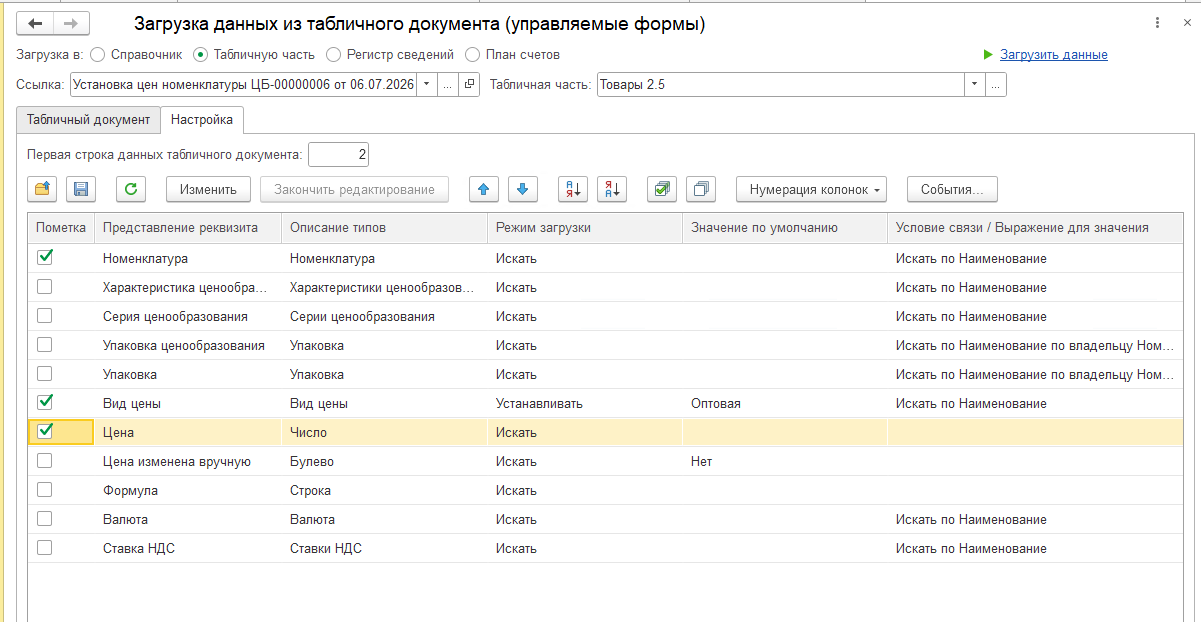This screenshot has width=1201, height=622.
Task: Select the Число type description cell
Action: coord(385,432)
